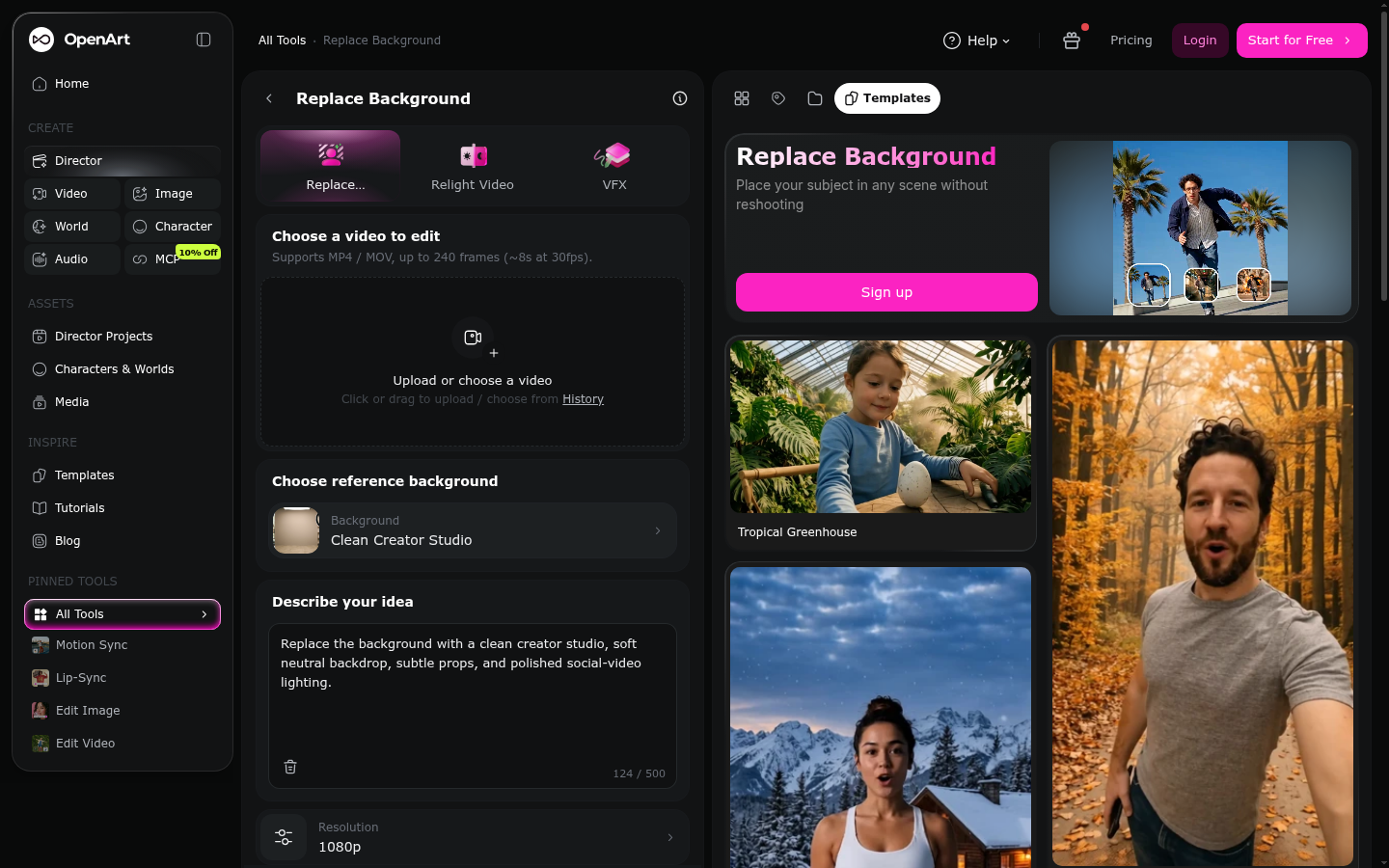
Task: Open the History link
Action: (583, 399)
